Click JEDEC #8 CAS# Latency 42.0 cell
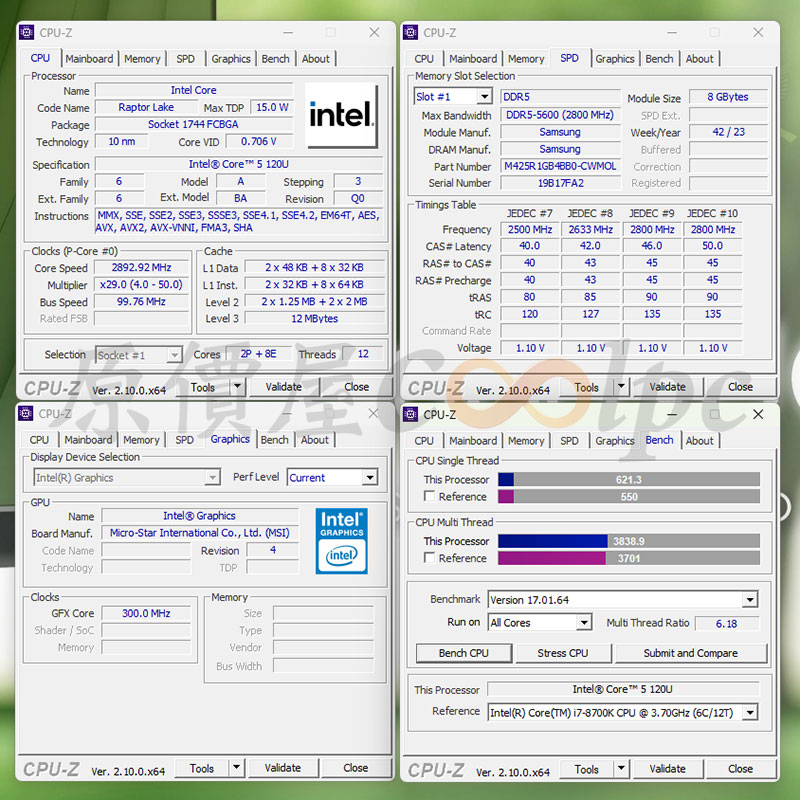The image size is (800, 800). pos(590,246)
